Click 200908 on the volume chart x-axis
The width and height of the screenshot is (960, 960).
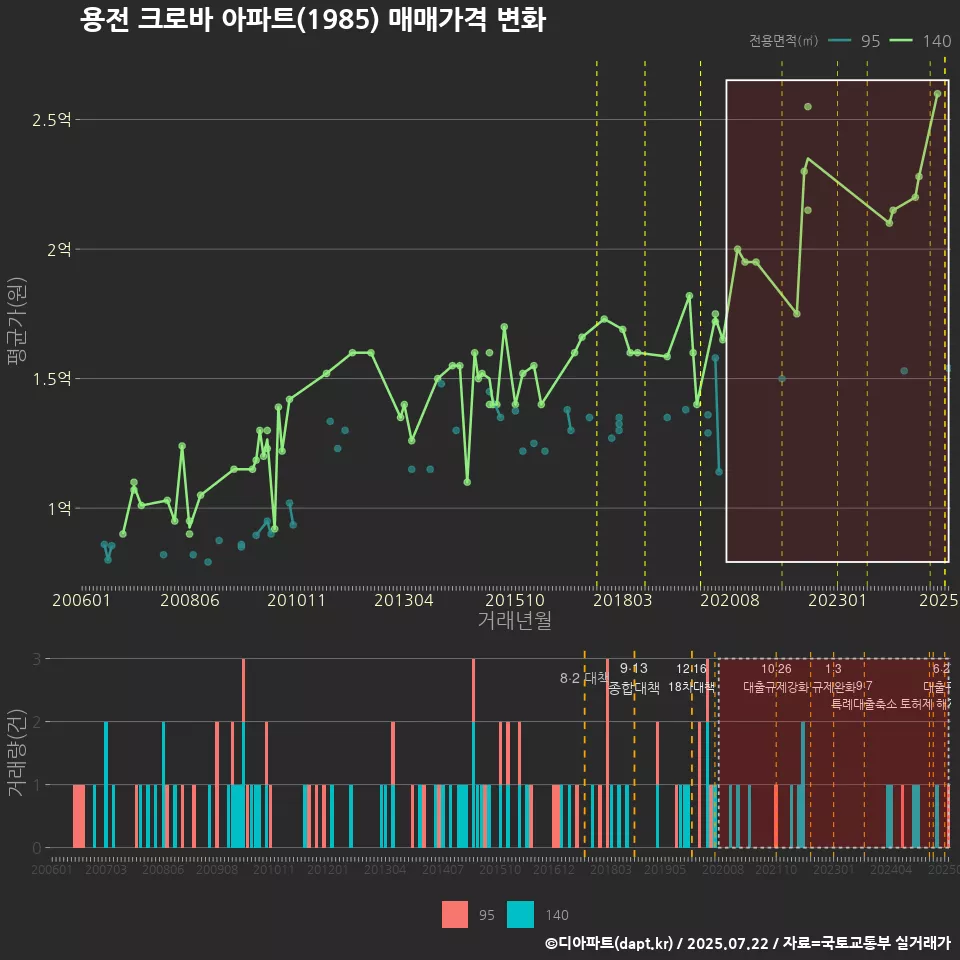tap(217, 869)
